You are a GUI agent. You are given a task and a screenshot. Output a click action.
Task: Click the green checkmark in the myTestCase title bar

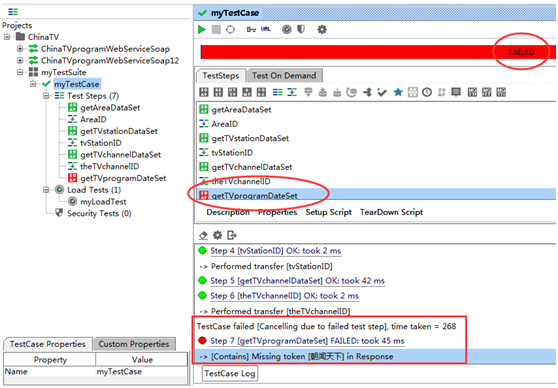pos(202,13)
